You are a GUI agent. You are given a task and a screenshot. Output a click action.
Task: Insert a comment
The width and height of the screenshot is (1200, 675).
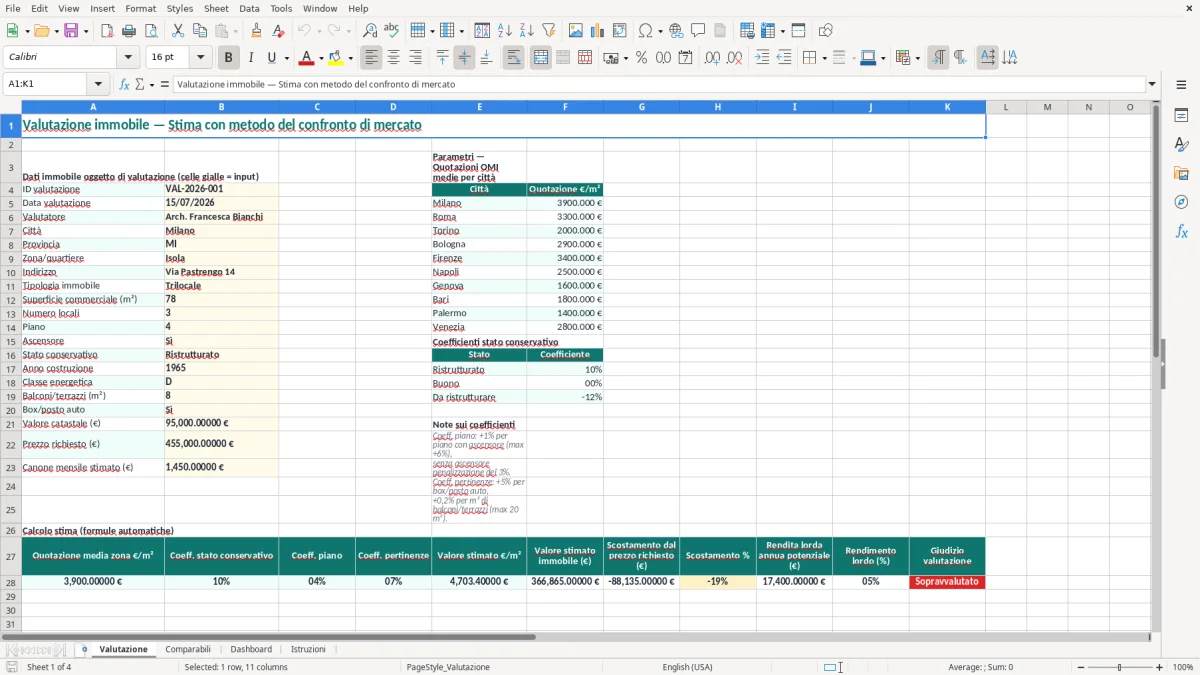tap(698, 31)
